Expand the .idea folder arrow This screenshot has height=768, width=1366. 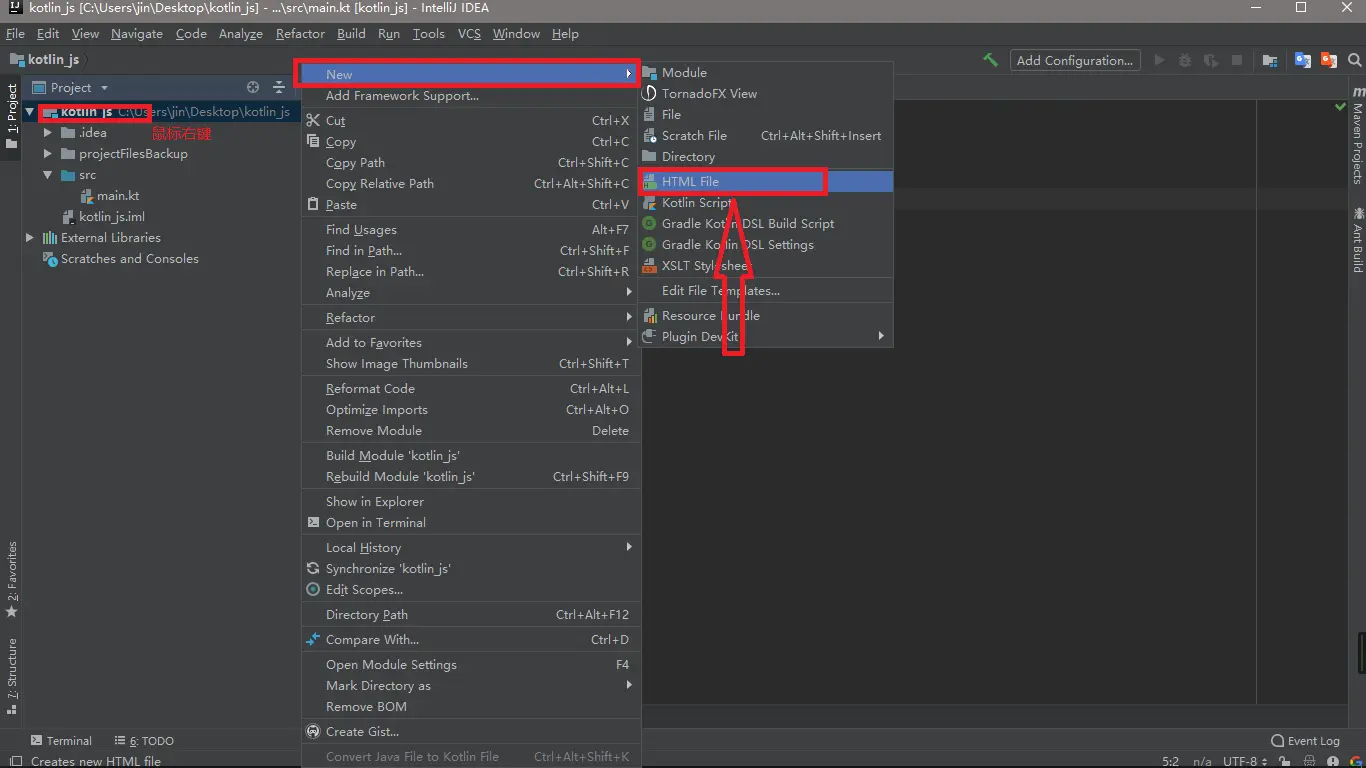click(x=48, y=133)
